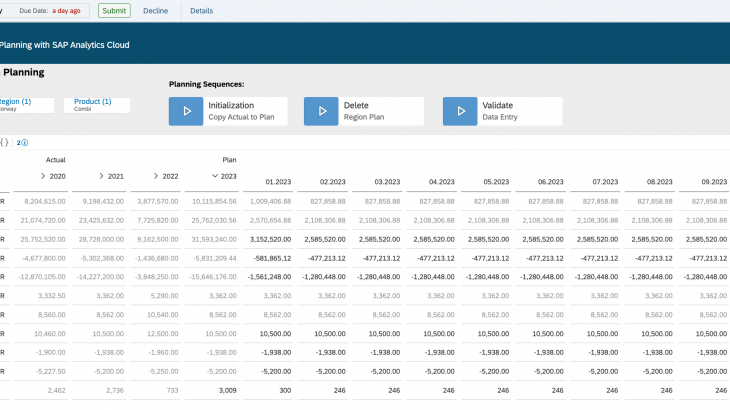730x410 pixels.
Task: Expand the 2022 year column
Action: 156,176
